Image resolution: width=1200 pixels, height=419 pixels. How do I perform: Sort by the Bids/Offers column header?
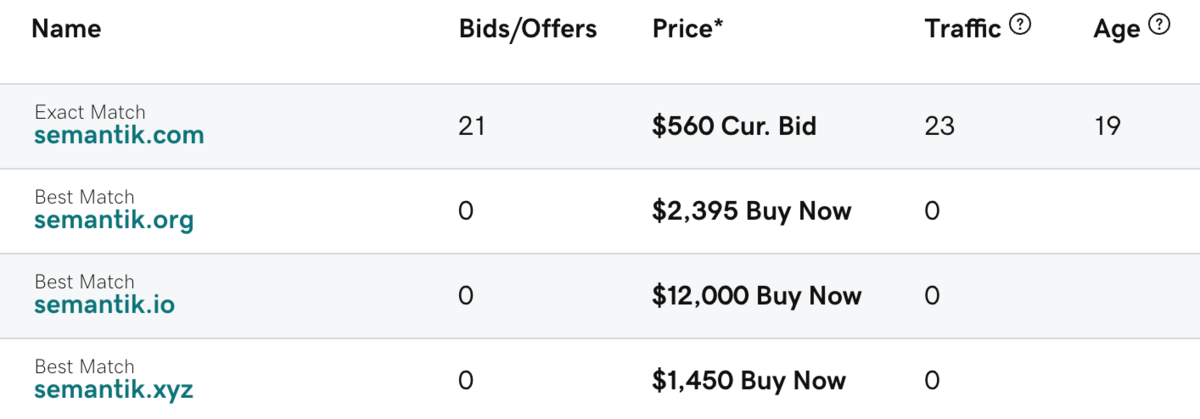click(x=527, y=29)
